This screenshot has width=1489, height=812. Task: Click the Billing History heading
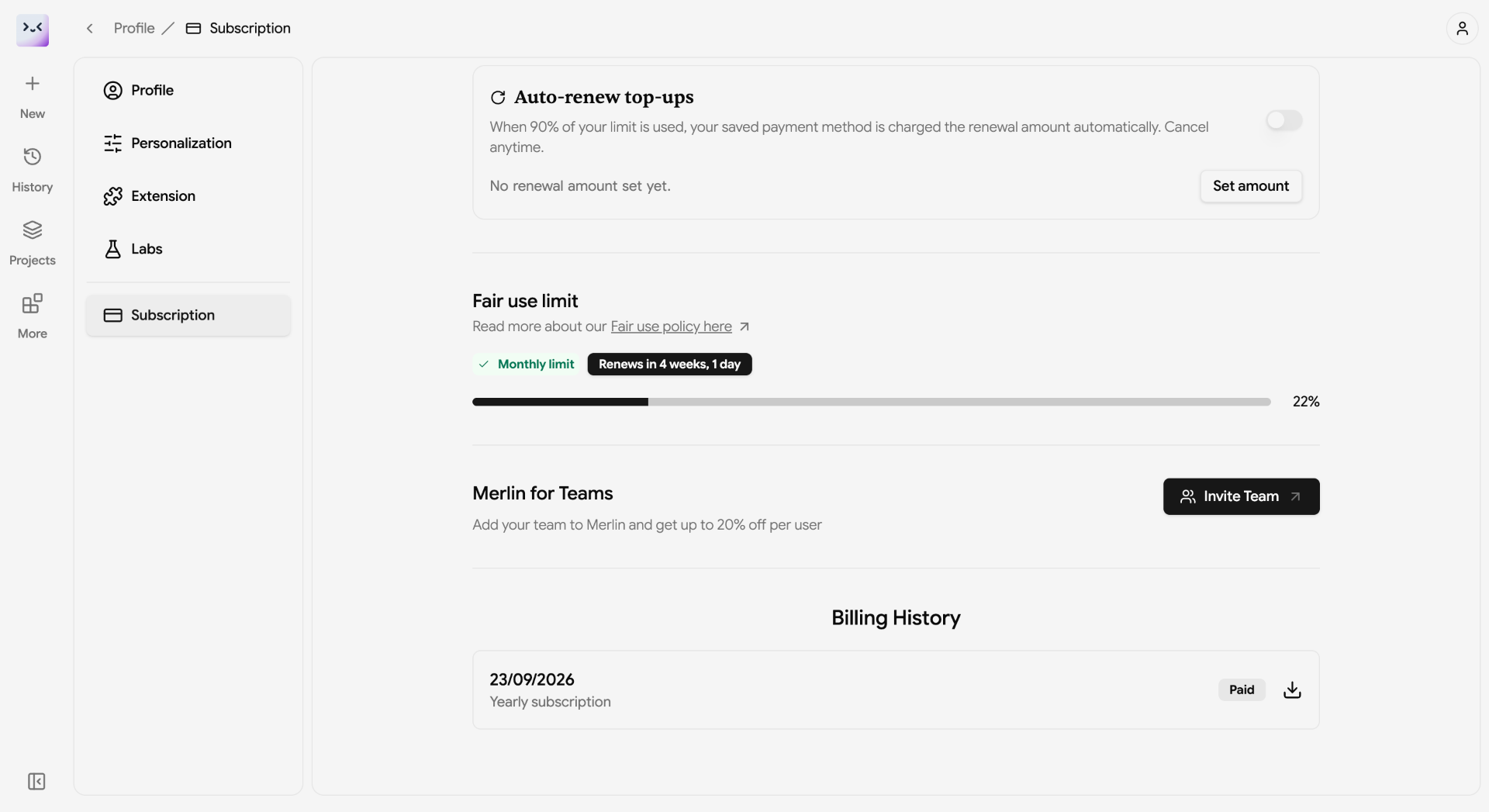tap(896, 618)
